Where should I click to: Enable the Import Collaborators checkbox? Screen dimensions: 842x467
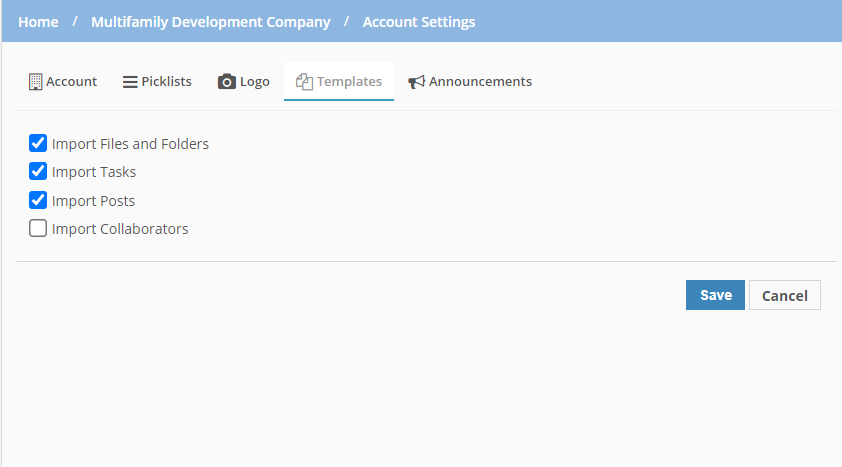(x=38, y=228)
